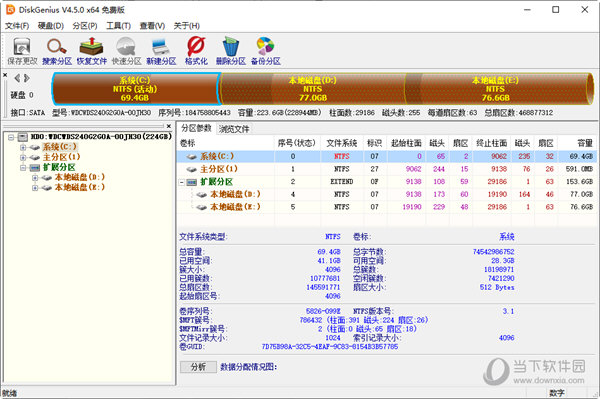This screenshot has height=399, width=600.
Task: Switch to the 浏览文件 tab
Action: tap(234, 129)
